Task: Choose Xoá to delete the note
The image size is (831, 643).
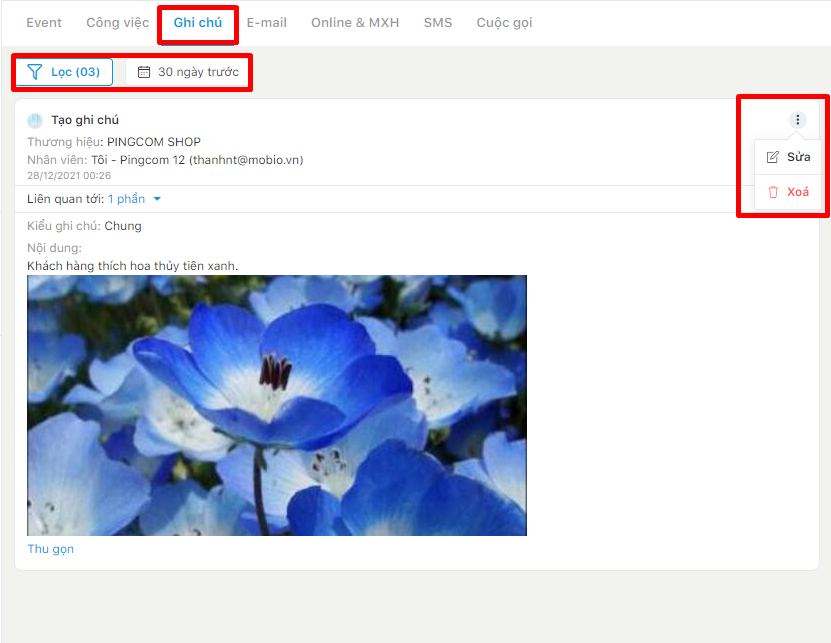Action: click(788, 192)
